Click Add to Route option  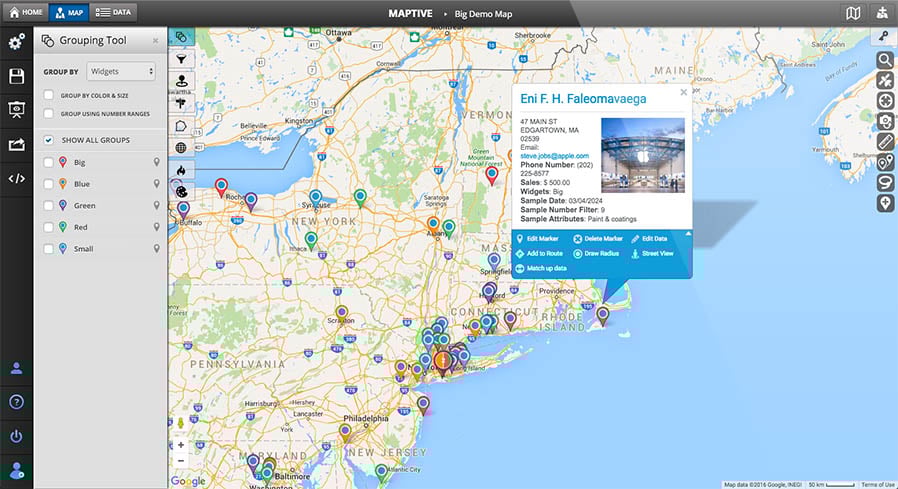pos(539,254)
